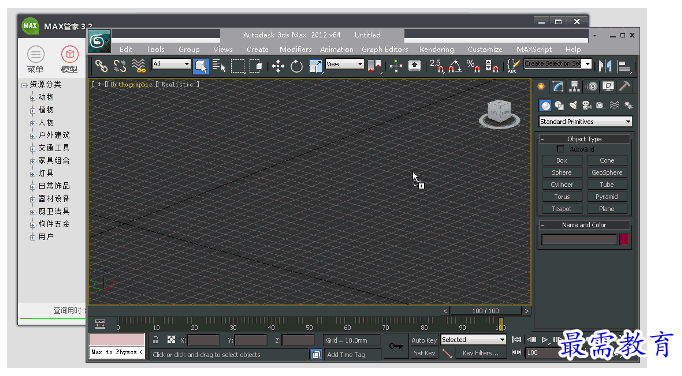Screen dimensions: 682x376
Task: Open the Standard Primitives dropdown
Action: [x=585, y=121]
